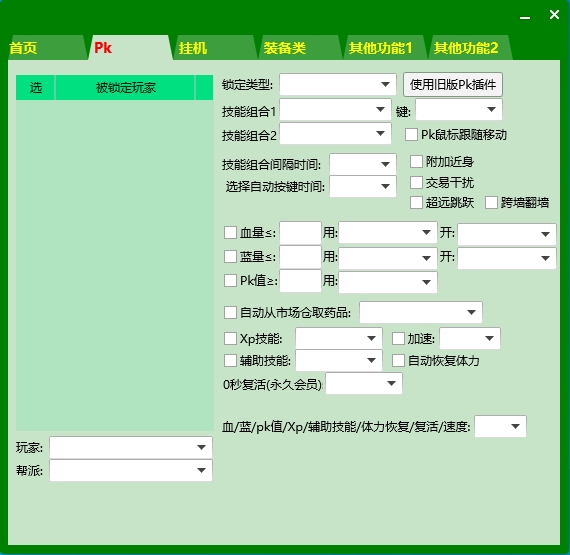
Task: Switch to the 首页 tab
Action: point(47,48)
